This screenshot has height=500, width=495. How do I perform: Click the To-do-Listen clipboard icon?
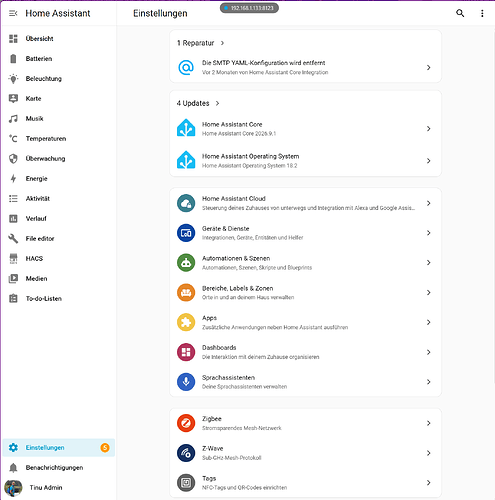[x=13, y=299]
